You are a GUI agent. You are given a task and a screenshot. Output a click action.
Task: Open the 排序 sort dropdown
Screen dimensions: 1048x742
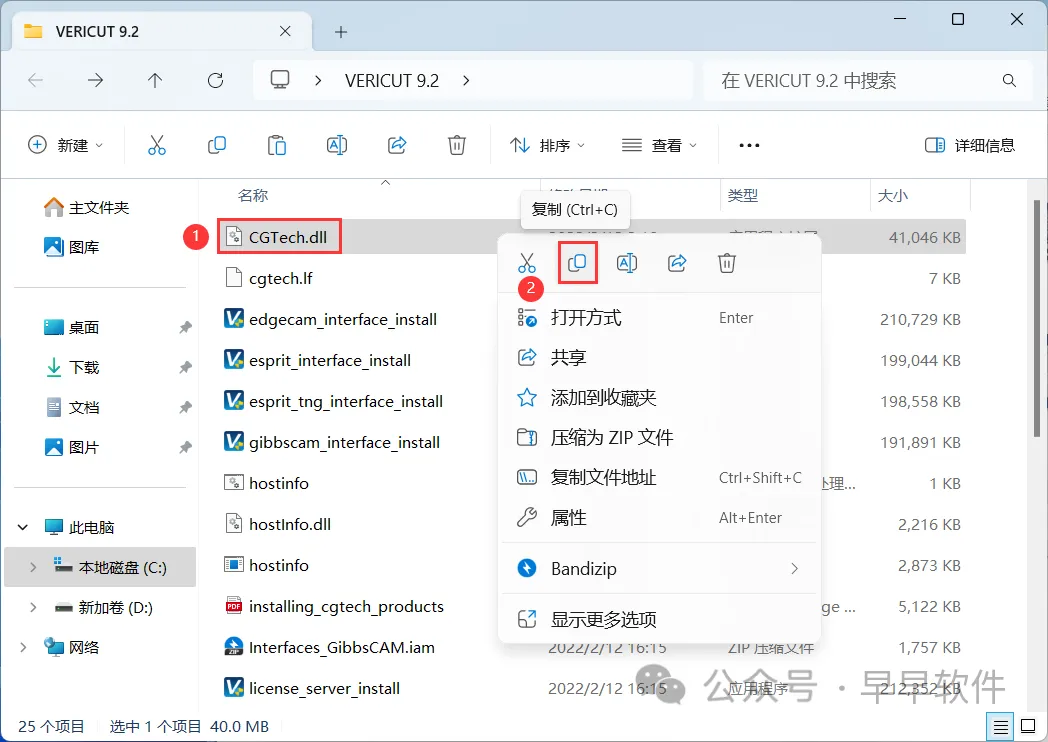[547, 145]
